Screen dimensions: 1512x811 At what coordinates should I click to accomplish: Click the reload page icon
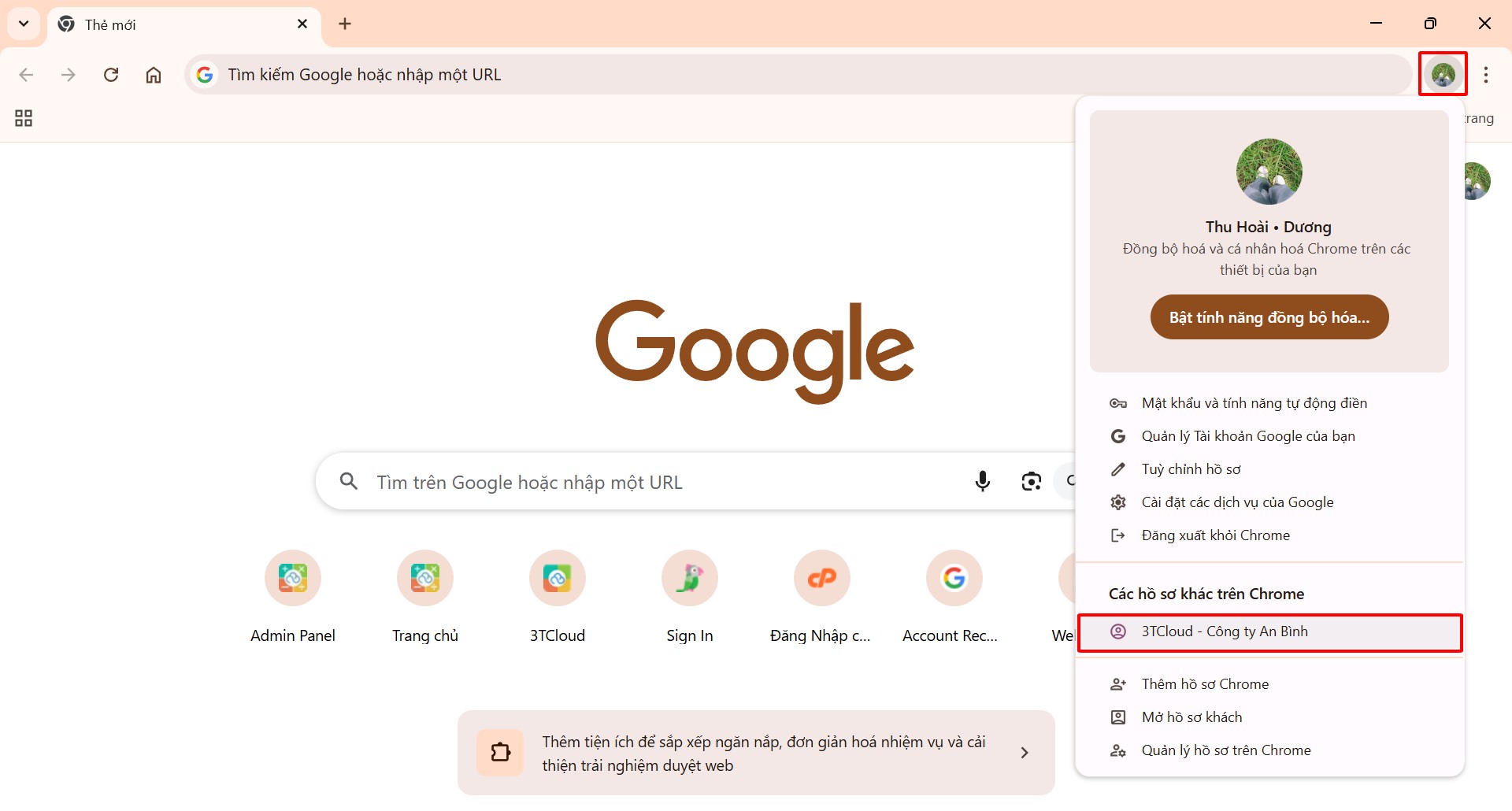(111, 75)
